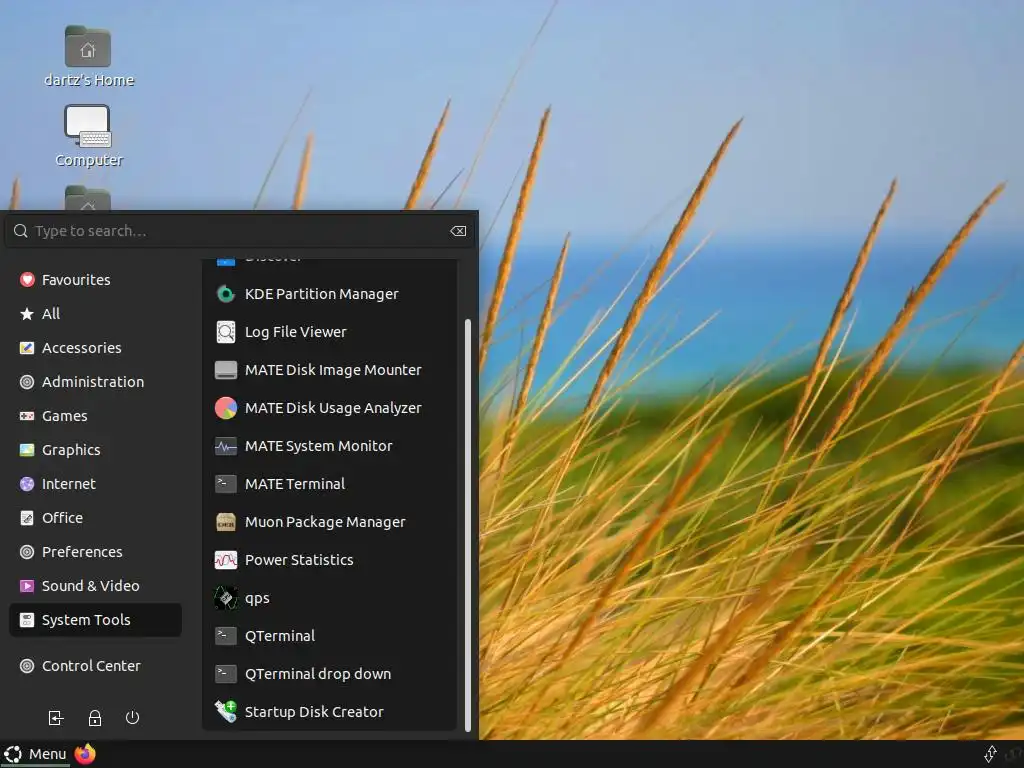Image resolution: width=1024 pixels, height=768 pixels.
Task: Open Muon Package Manager icon
Action: click(x=225, y=522)
